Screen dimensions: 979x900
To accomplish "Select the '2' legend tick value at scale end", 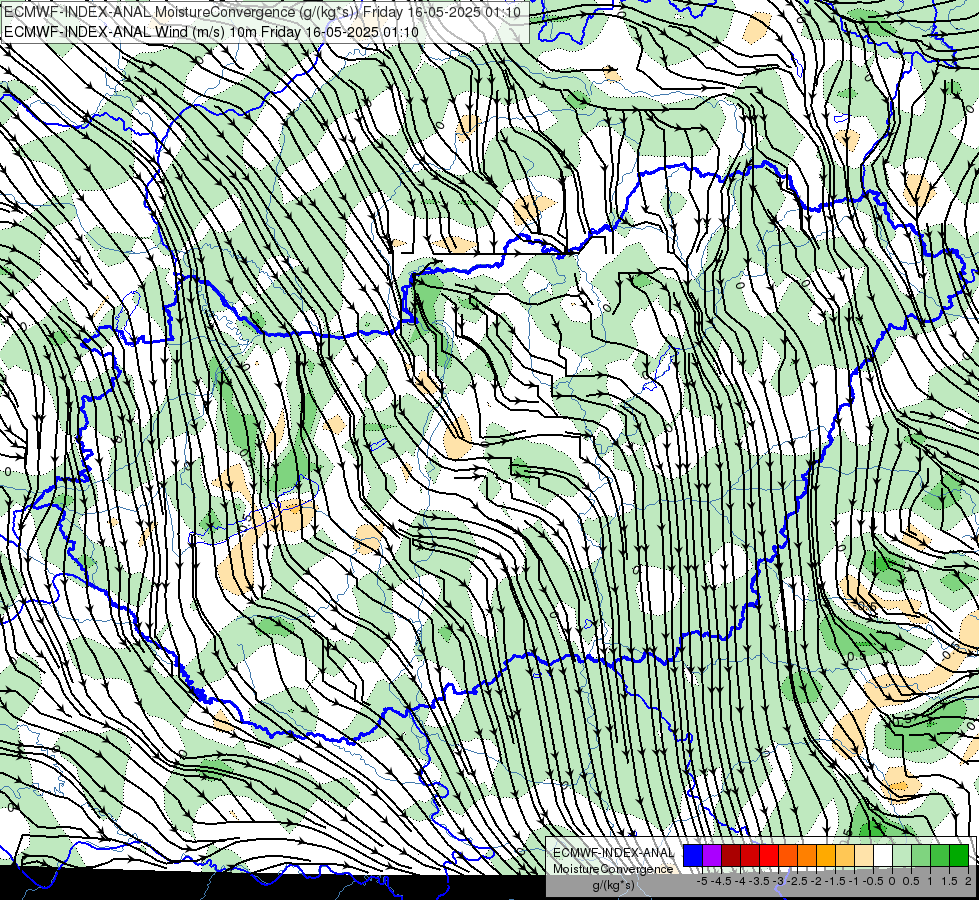I will pyautogui.click(x=968, y=881).
